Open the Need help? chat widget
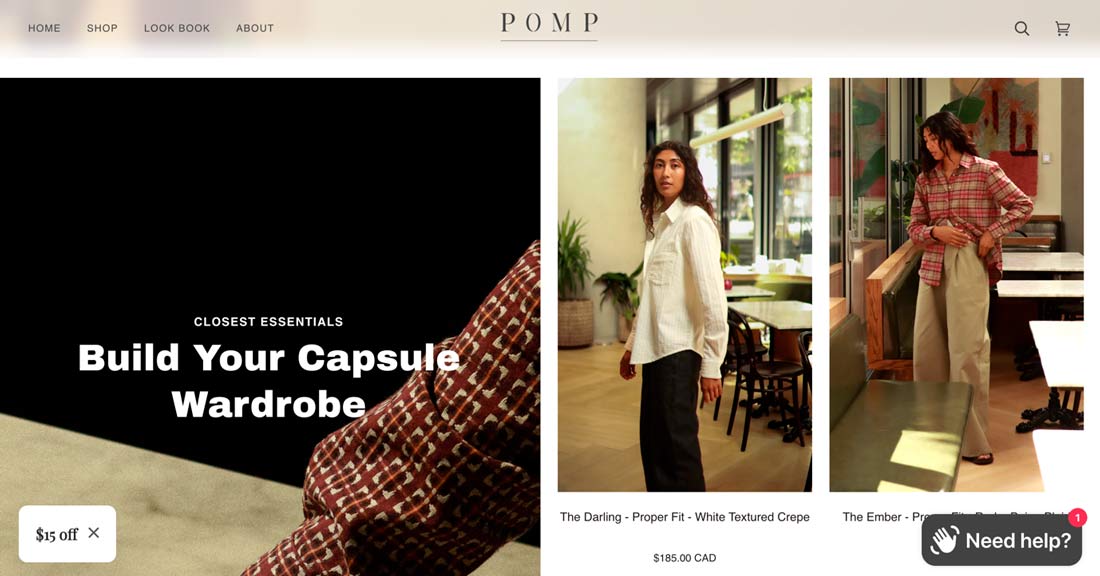1100x576 pixels. 1002,540
